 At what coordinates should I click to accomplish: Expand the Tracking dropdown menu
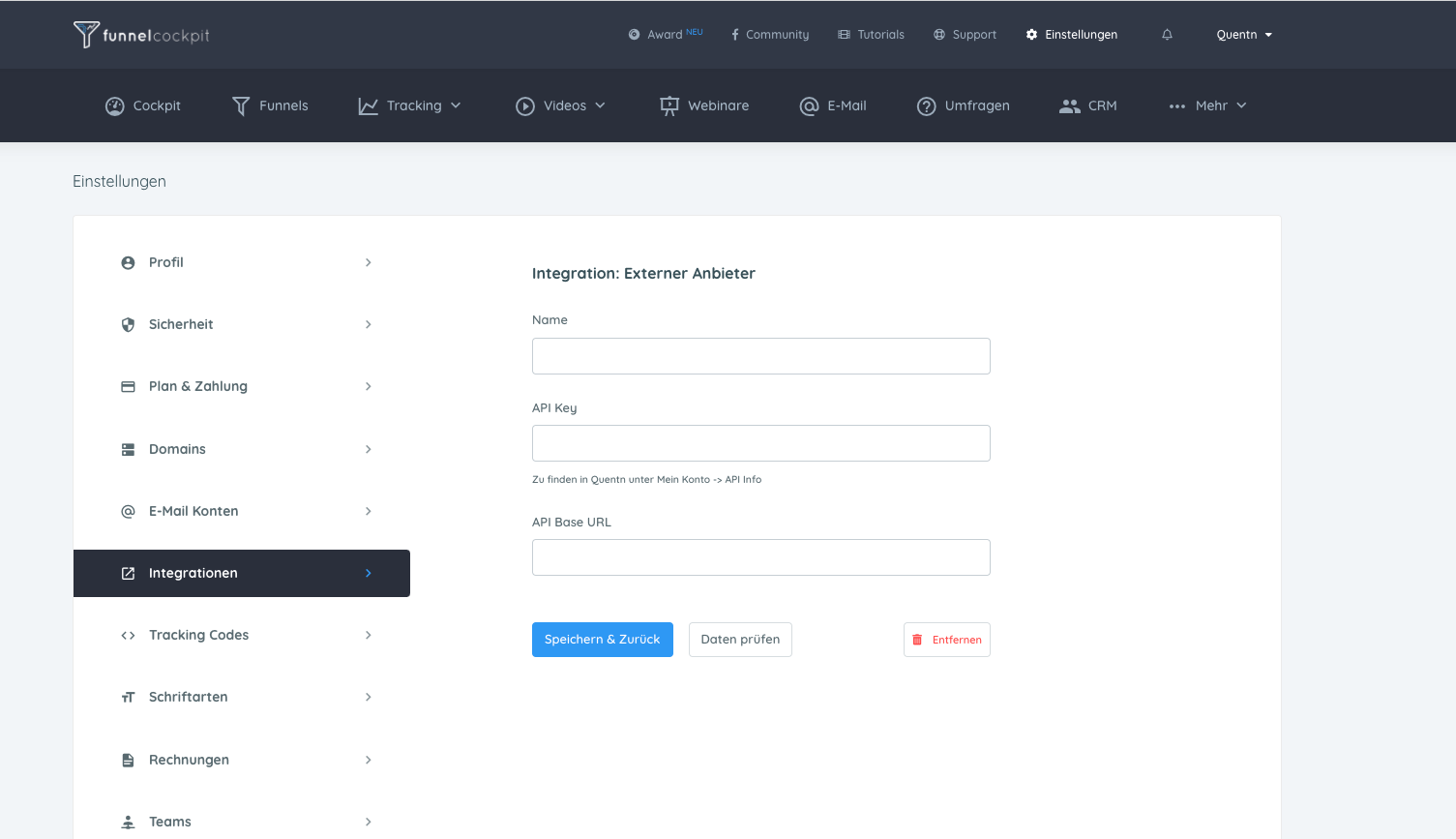[x=410, y=106]
